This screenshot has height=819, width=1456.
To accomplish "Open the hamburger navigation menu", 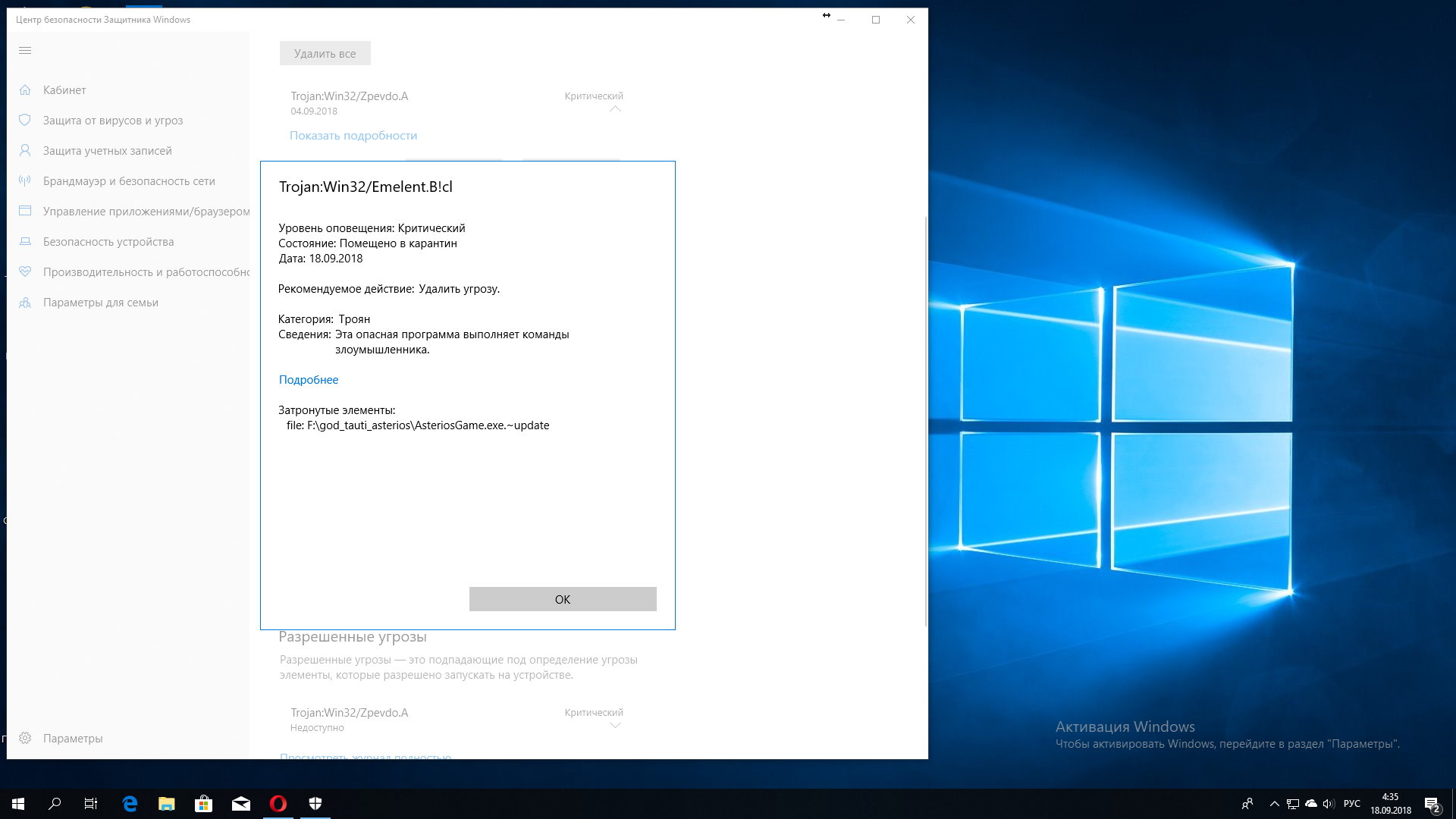I will (x=25, y=51).
